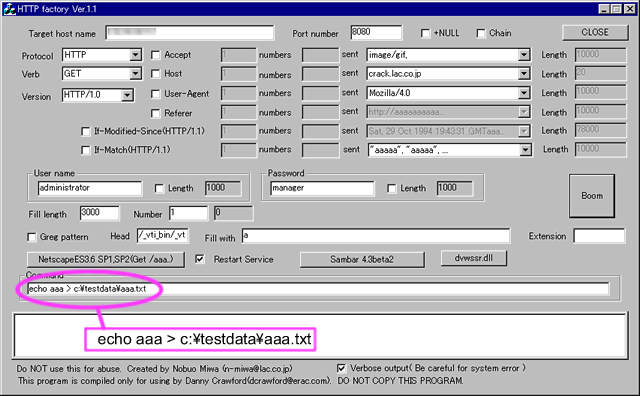Check the Accept header option
This screenshot has width=640, height=396.
(156, 55)
